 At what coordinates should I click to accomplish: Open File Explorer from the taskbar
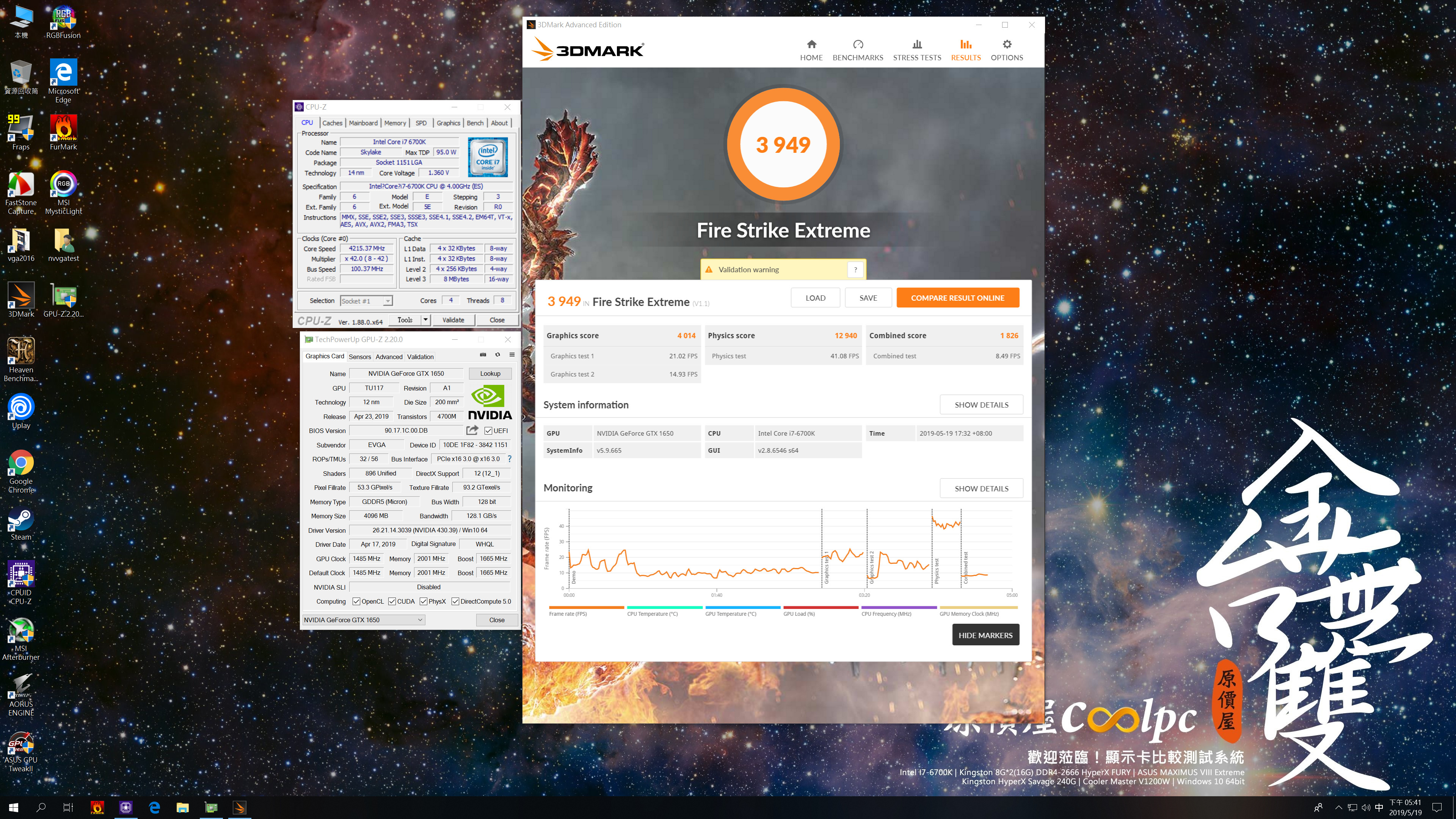[182, 808]
